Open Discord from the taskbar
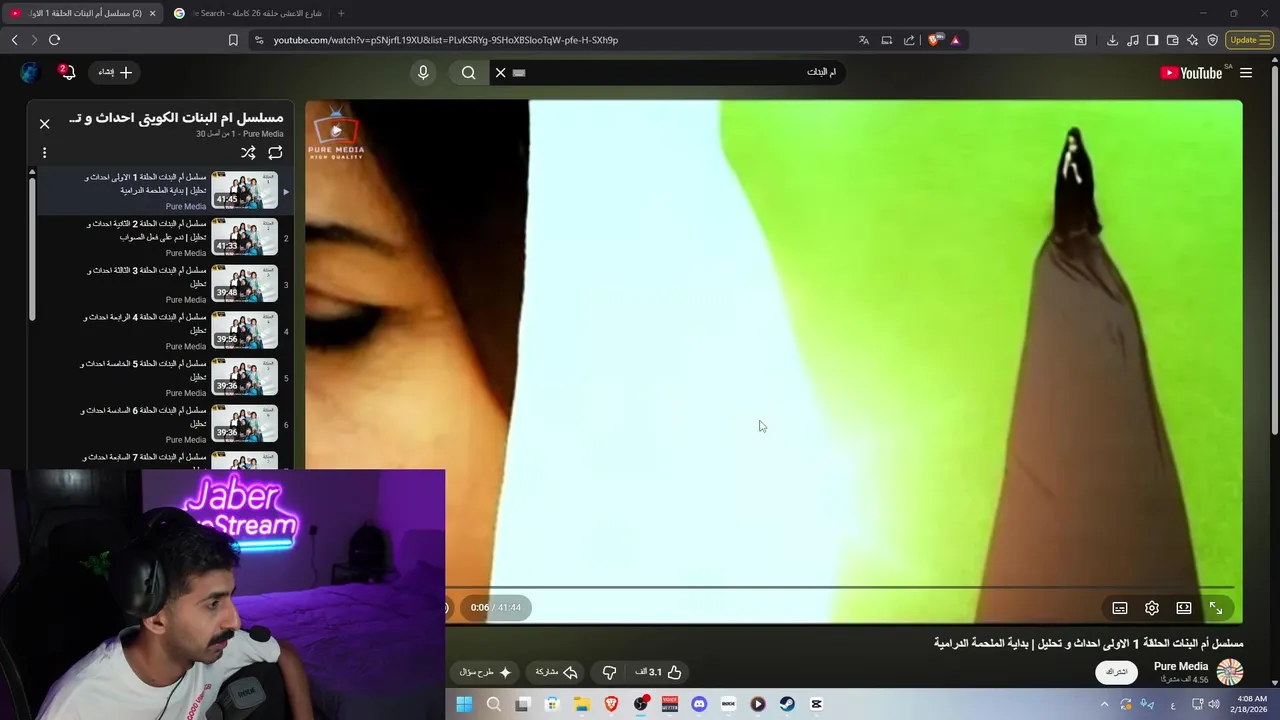1280x720 pixels. tap(699, 704)
